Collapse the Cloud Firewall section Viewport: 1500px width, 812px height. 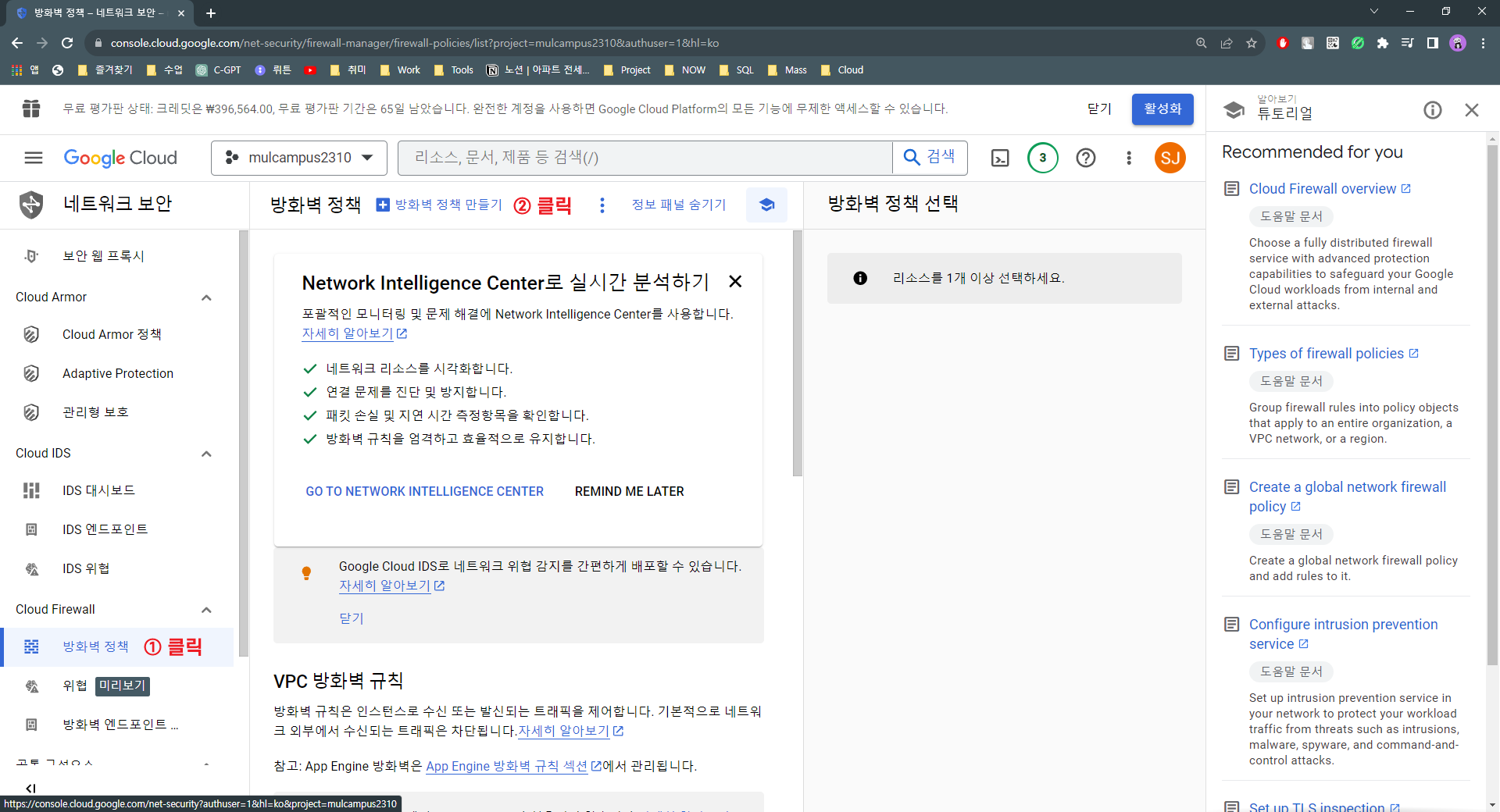tap(206, 610)
